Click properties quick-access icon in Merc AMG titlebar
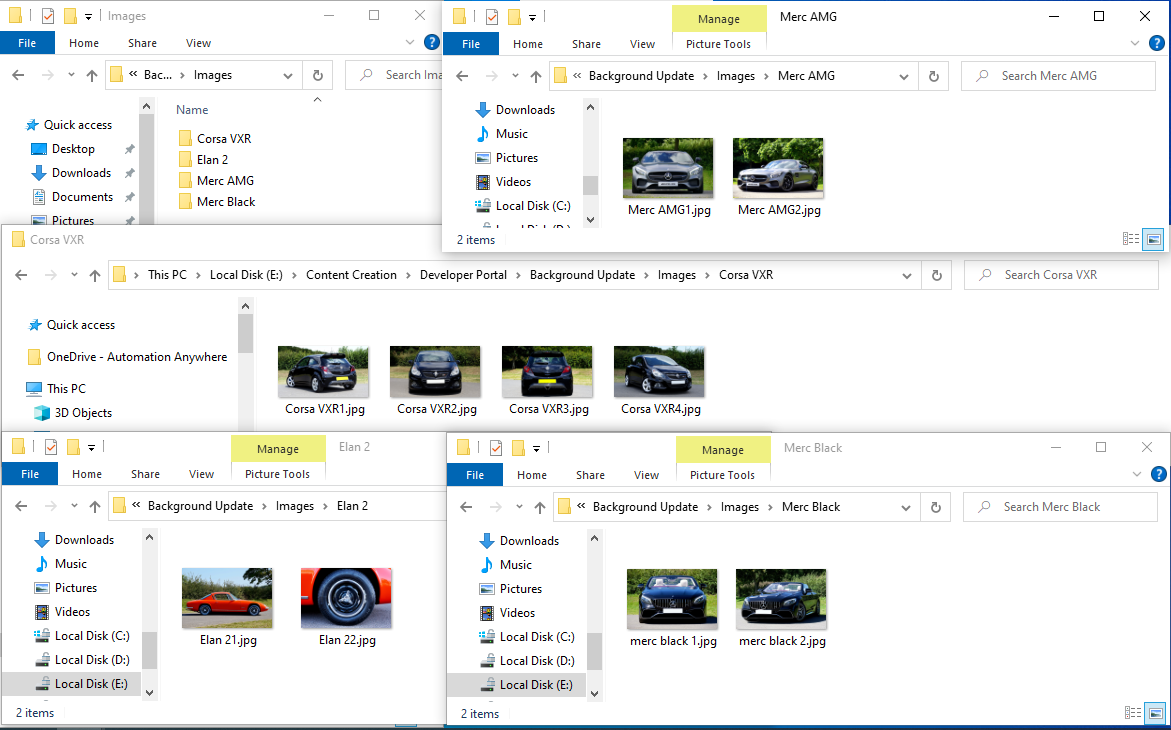 point(492,16)
